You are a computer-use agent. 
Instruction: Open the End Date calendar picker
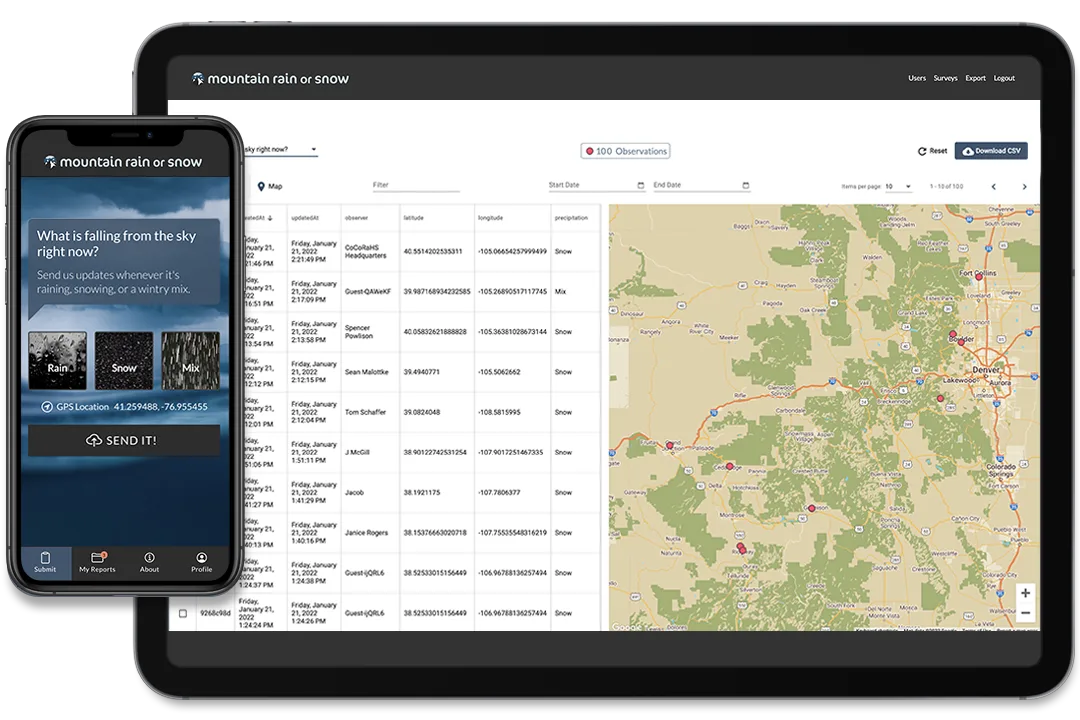(x=745, y=185)
